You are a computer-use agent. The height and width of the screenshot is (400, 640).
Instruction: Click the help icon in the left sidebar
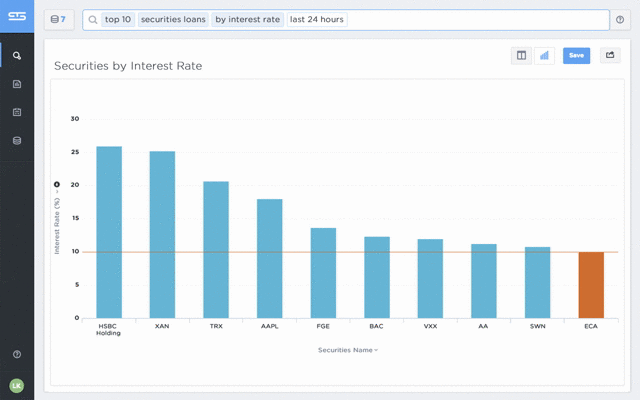click(17, 354)
